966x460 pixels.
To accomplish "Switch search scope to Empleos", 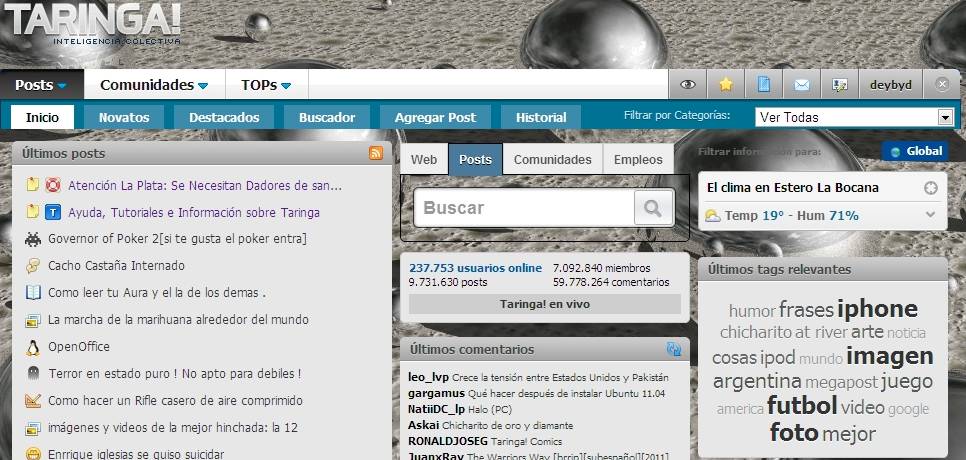I will point(638,159).
